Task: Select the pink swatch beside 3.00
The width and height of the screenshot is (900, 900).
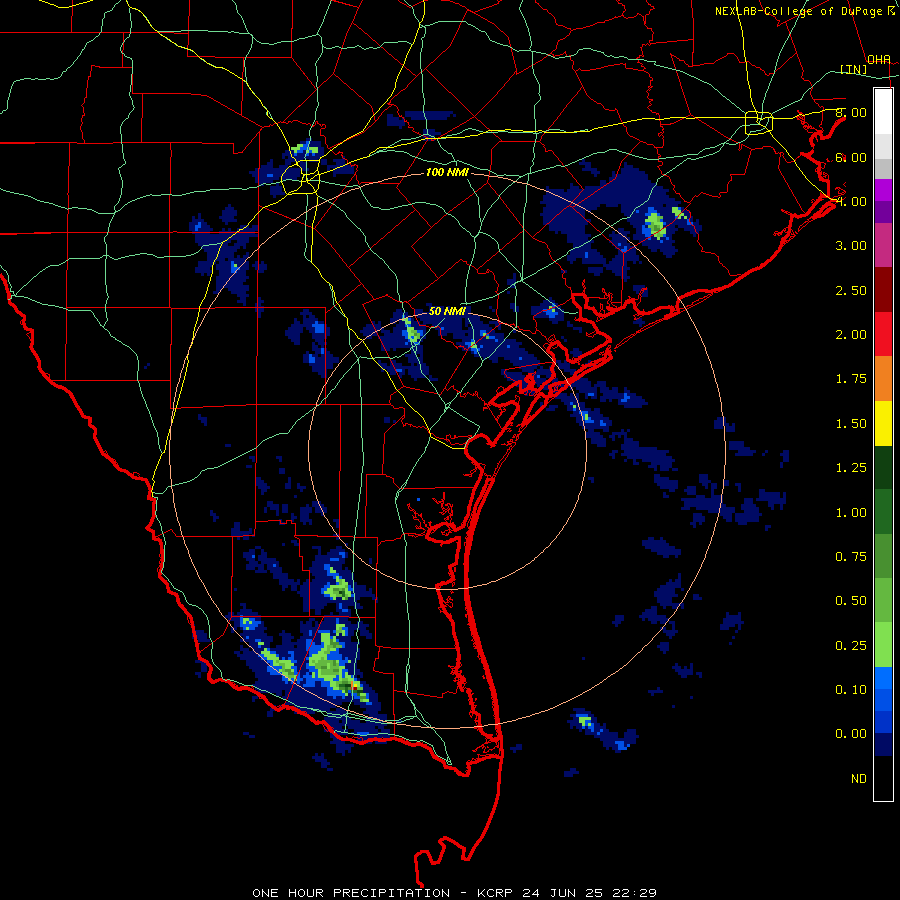Action: [883, 245]
